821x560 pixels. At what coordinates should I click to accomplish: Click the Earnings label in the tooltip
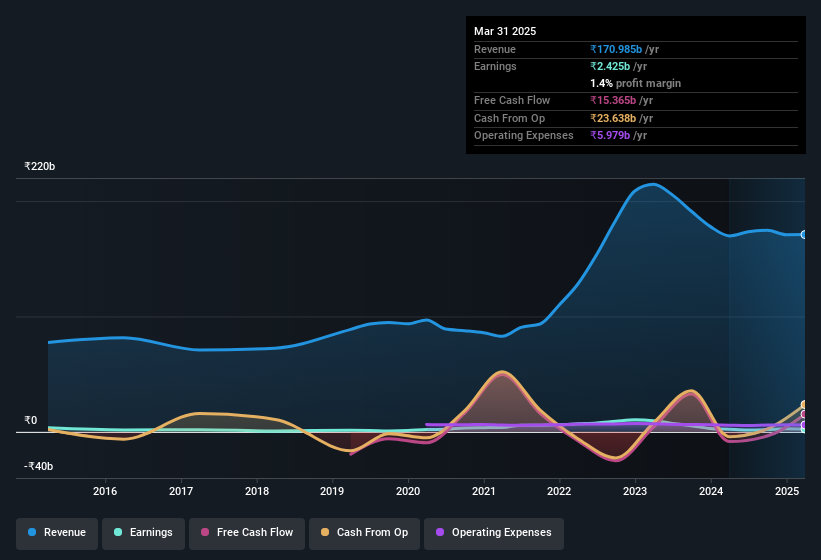[x=495, y=66]
